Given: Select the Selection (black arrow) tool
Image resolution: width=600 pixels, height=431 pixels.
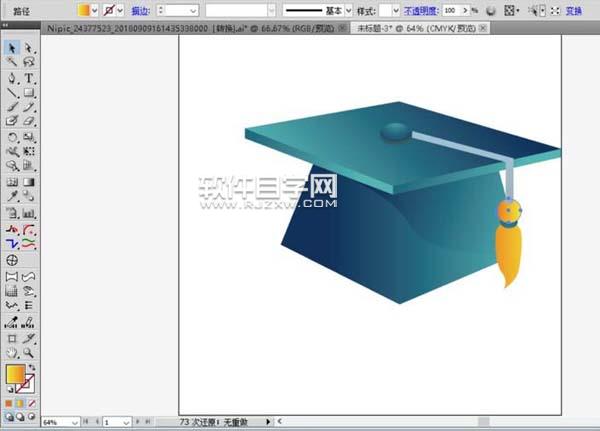Looking at the screenshot, I should 12,48.
